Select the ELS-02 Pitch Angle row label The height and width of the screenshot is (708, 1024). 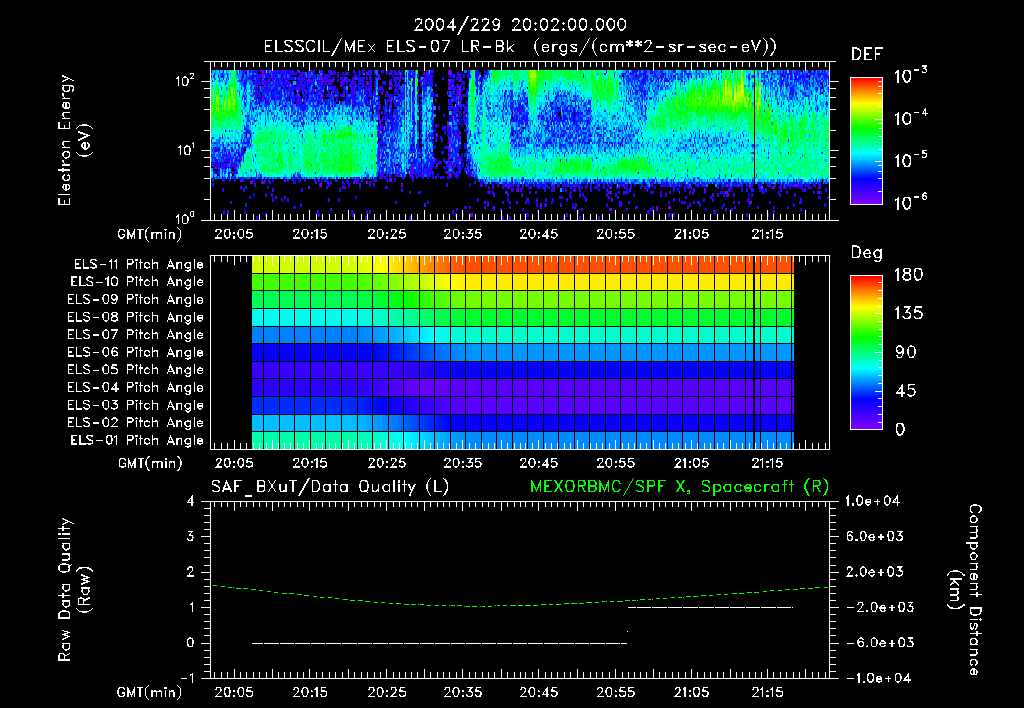pyautogui.click(x=136, y=423)
